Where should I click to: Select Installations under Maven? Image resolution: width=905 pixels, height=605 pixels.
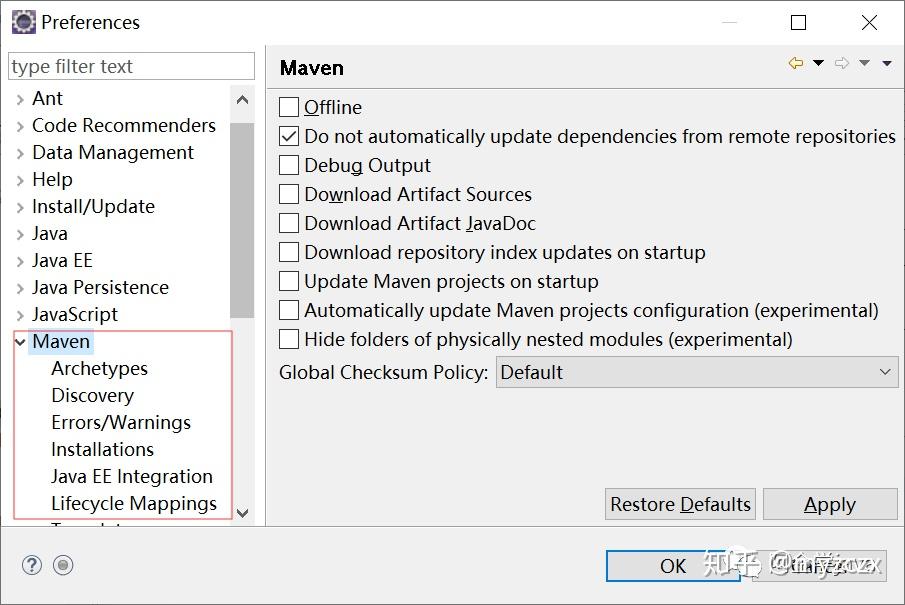point(102,449)
